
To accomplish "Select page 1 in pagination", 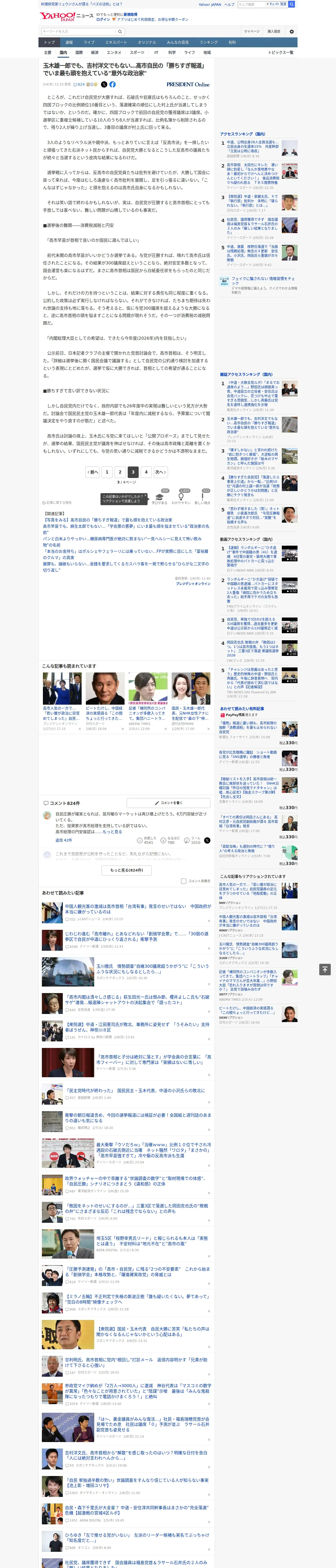I will pyautogui.click(x=107, y=472).
